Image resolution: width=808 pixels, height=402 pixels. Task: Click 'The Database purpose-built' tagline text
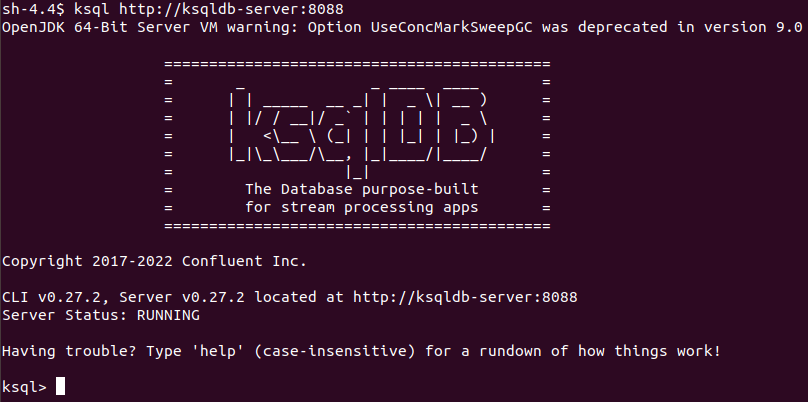click(x=361, y=189)
